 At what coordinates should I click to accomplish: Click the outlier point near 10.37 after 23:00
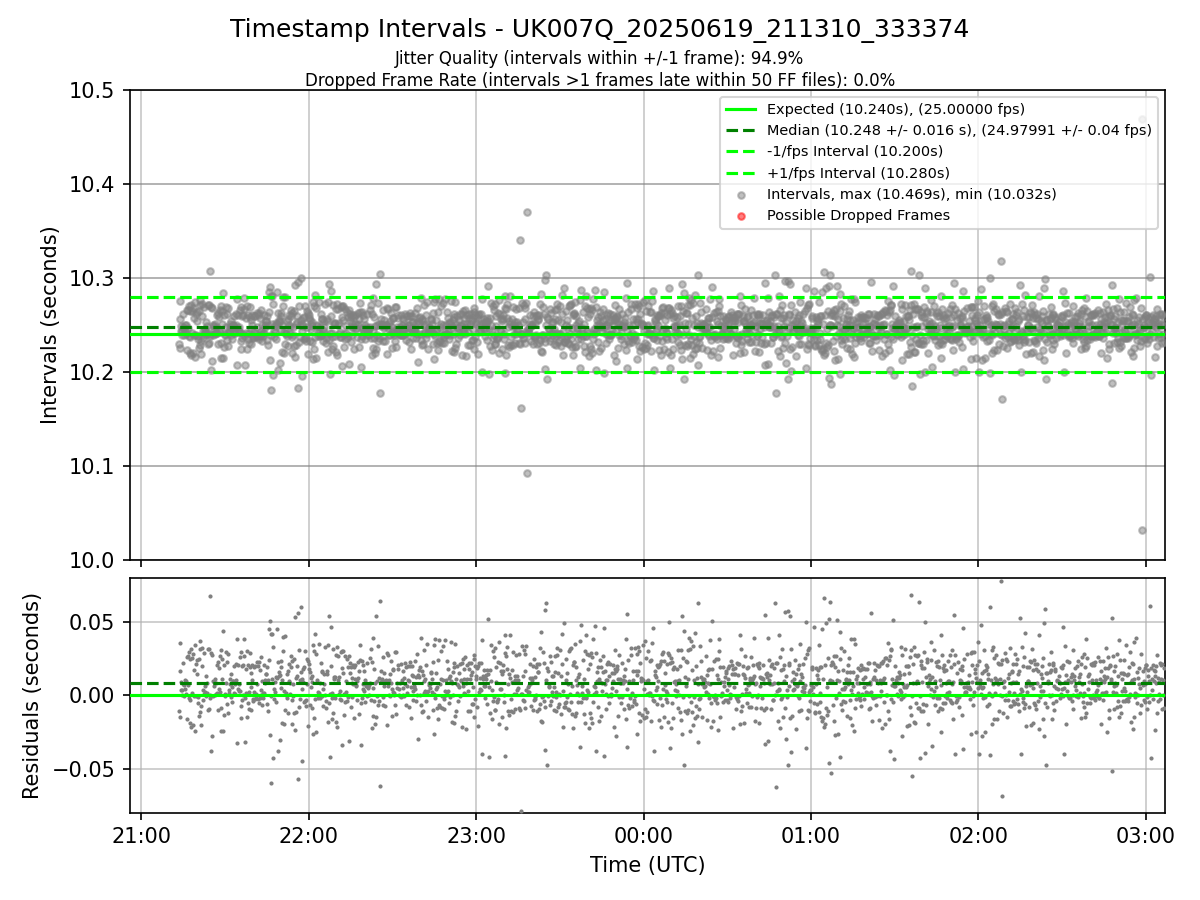(527, 212)
